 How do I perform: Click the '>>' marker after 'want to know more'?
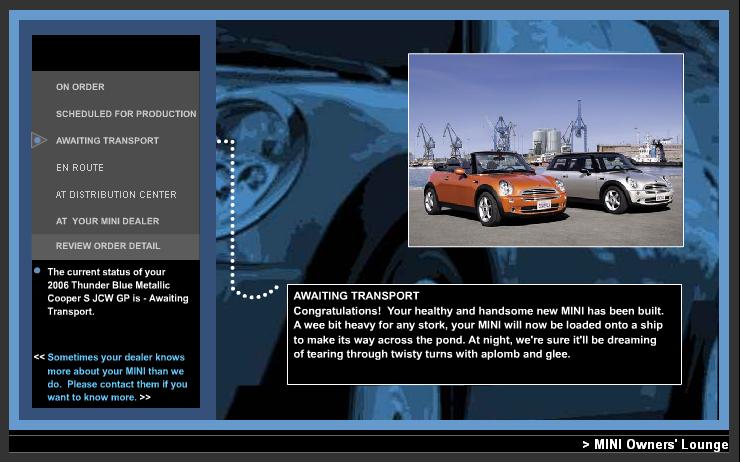[145, 397]
